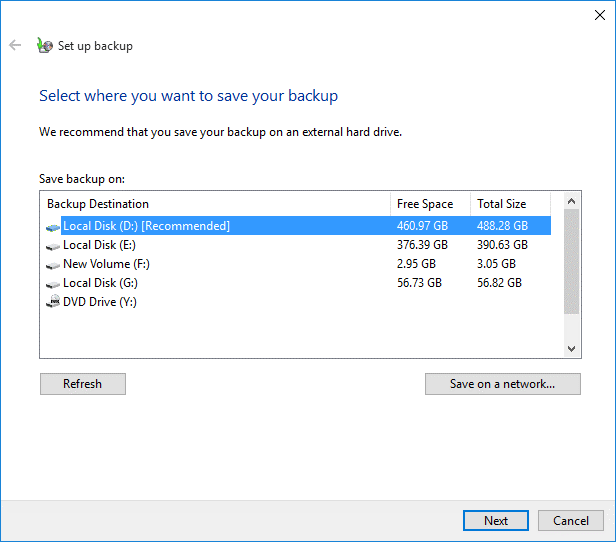Click the back arrow icon
The width and height of the screenshot is (616, 542).
[x=15, y=45]
